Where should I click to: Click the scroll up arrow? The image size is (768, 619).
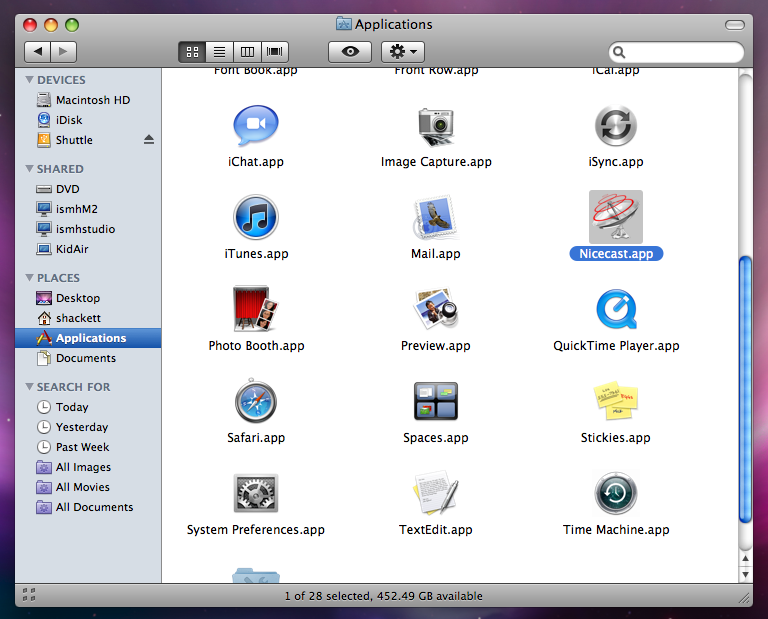[745, 558]
